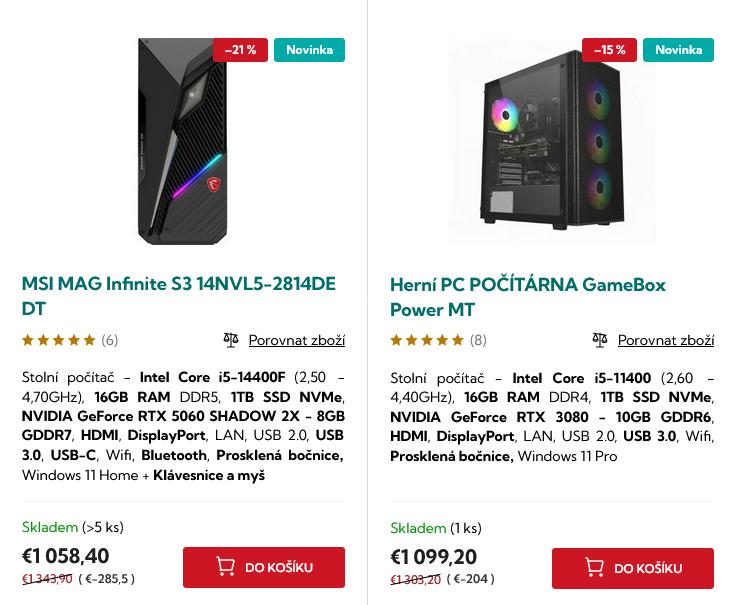Click cart icon on GameBox product button
This screenshot has width=737, height=605.
tap(595, 568)
